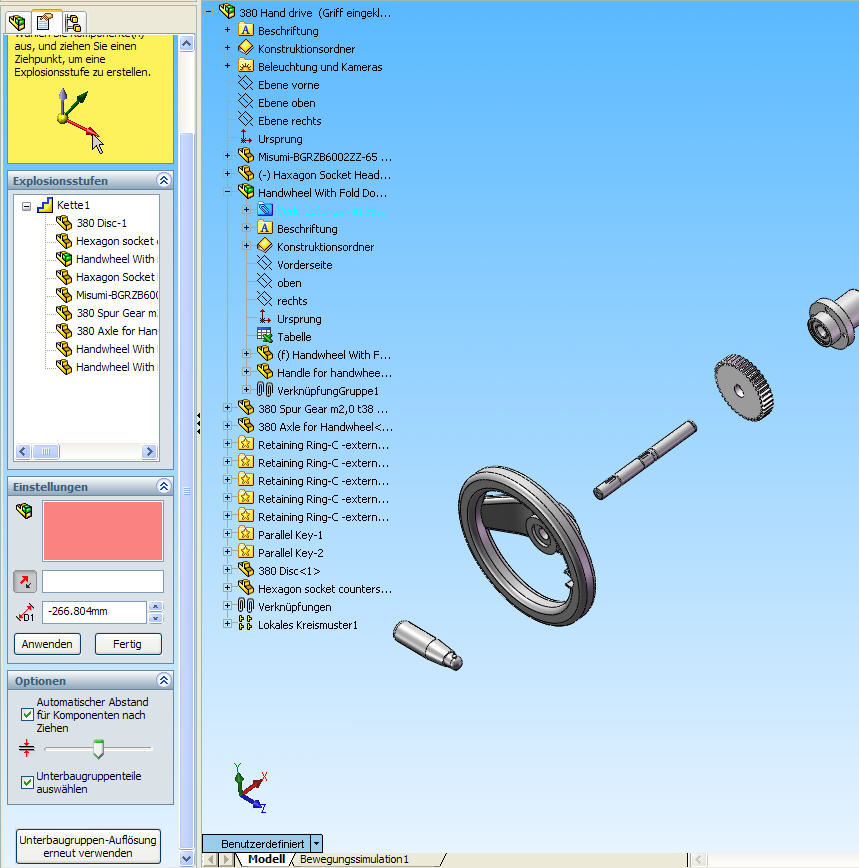
Task: Select the Parallel Key-2 toolbox icon
Action: point(246,552)
